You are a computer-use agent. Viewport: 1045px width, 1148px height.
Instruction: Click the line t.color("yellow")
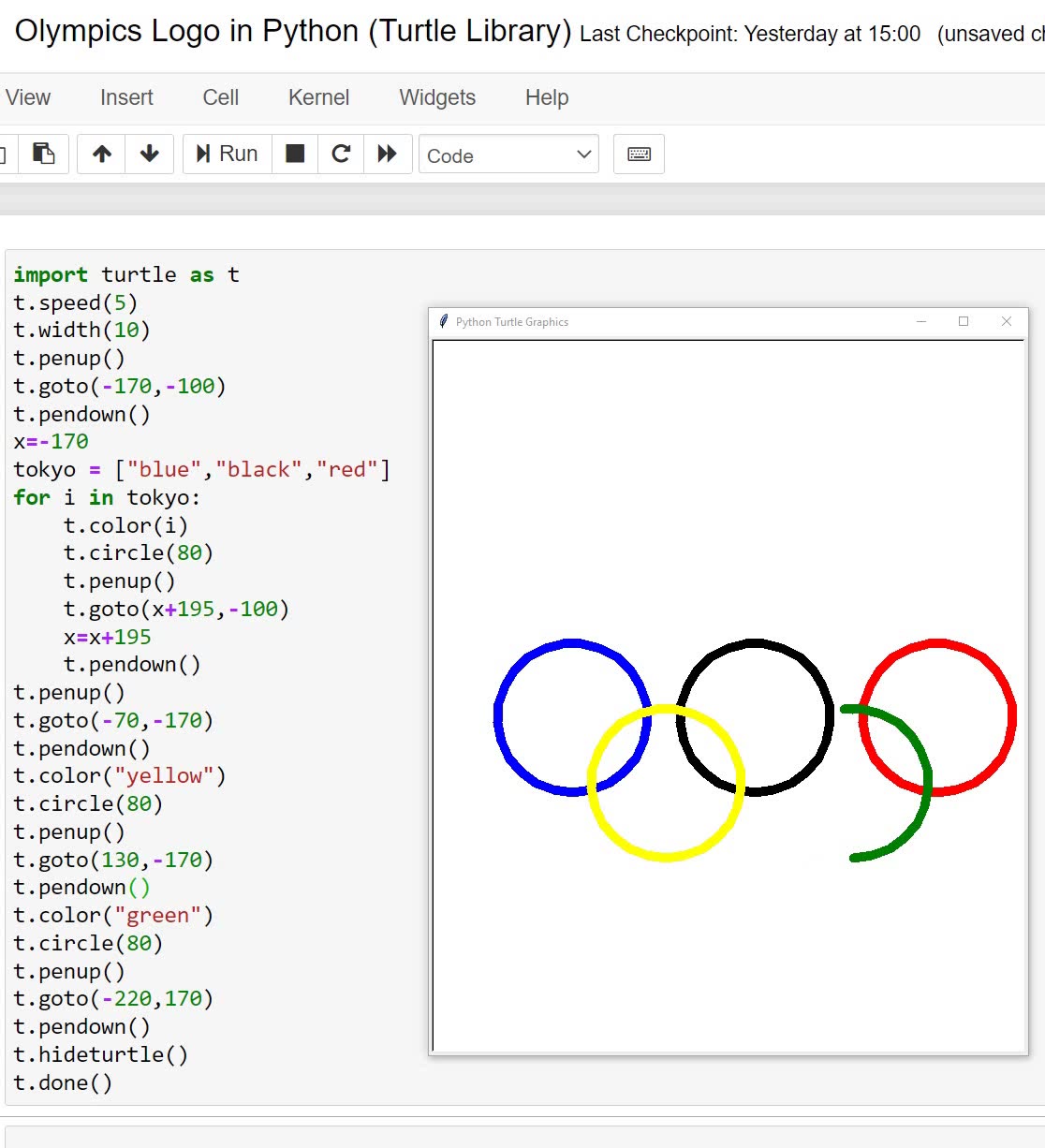[120, 775]
